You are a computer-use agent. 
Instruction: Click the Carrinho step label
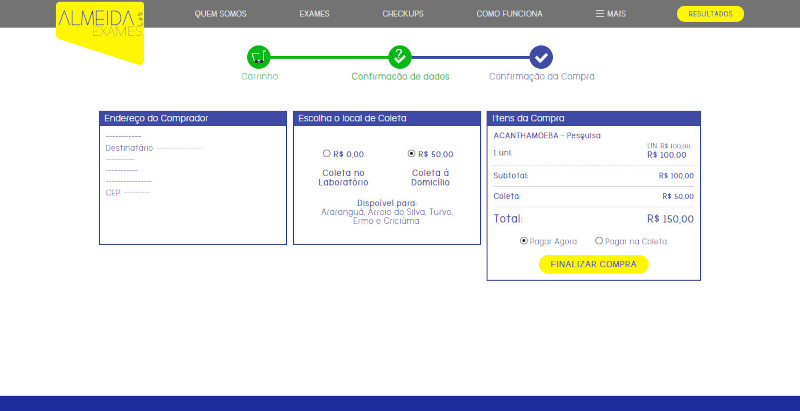click(259, 76)
